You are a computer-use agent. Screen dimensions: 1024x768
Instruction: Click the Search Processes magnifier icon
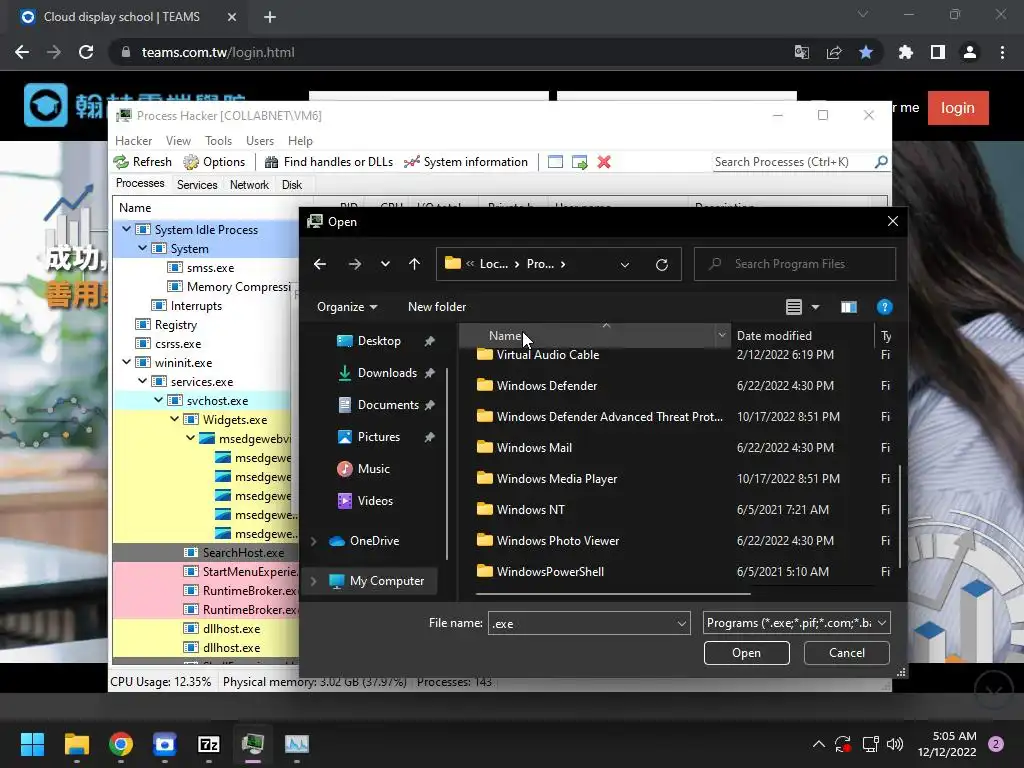coord(881,161)
